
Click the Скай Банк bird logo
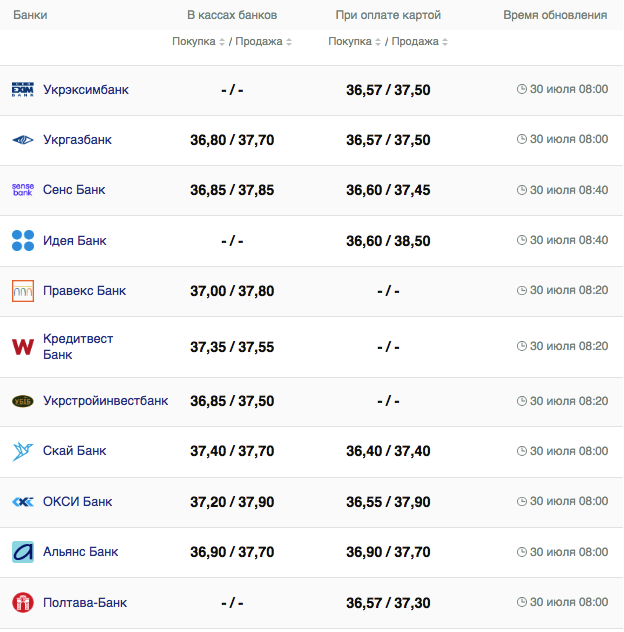click(x=23, y=451)
